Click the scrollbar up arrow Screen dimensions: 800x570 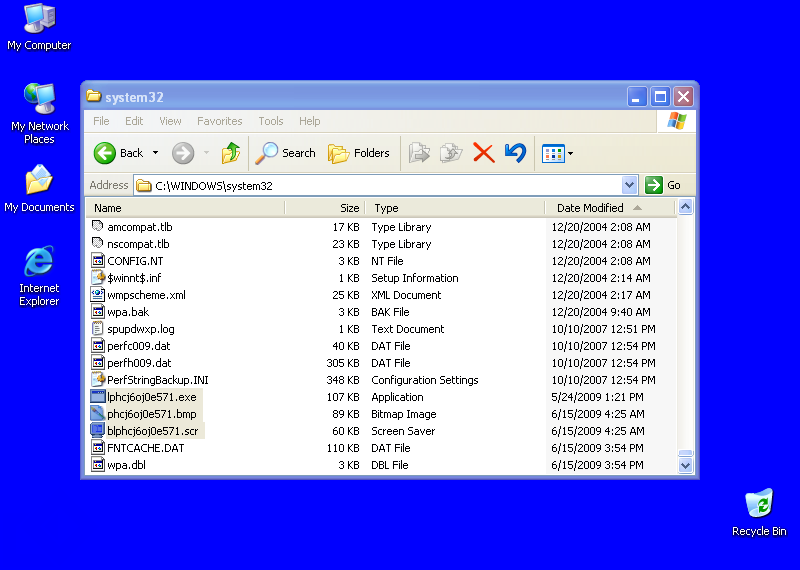tap(685, 207)
